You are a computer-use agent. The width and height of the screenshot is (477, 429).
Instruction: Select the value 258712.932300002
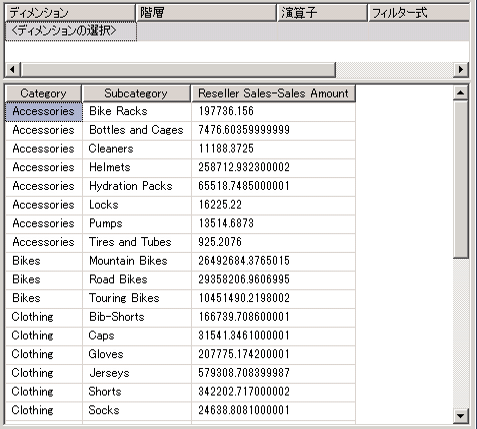[x=274, y=168]
